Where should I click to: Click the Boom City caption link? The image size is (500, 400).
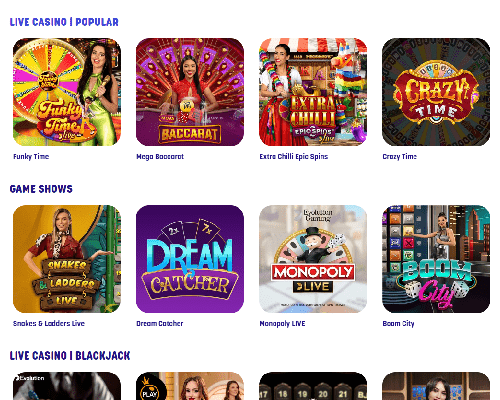[398, 324]
